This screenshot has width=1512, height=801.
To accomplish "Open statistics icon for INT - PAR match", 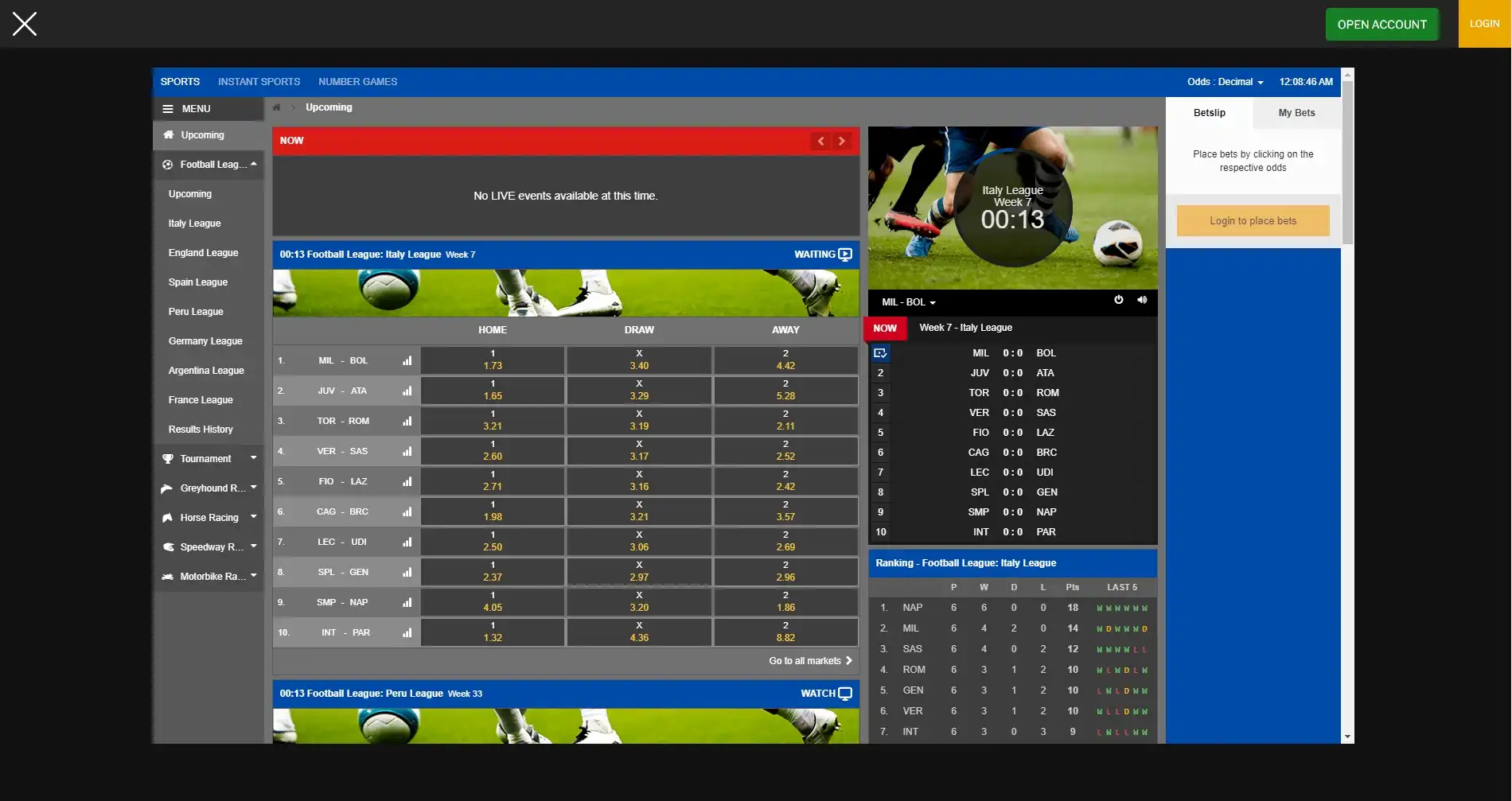I will click(407, 632).
